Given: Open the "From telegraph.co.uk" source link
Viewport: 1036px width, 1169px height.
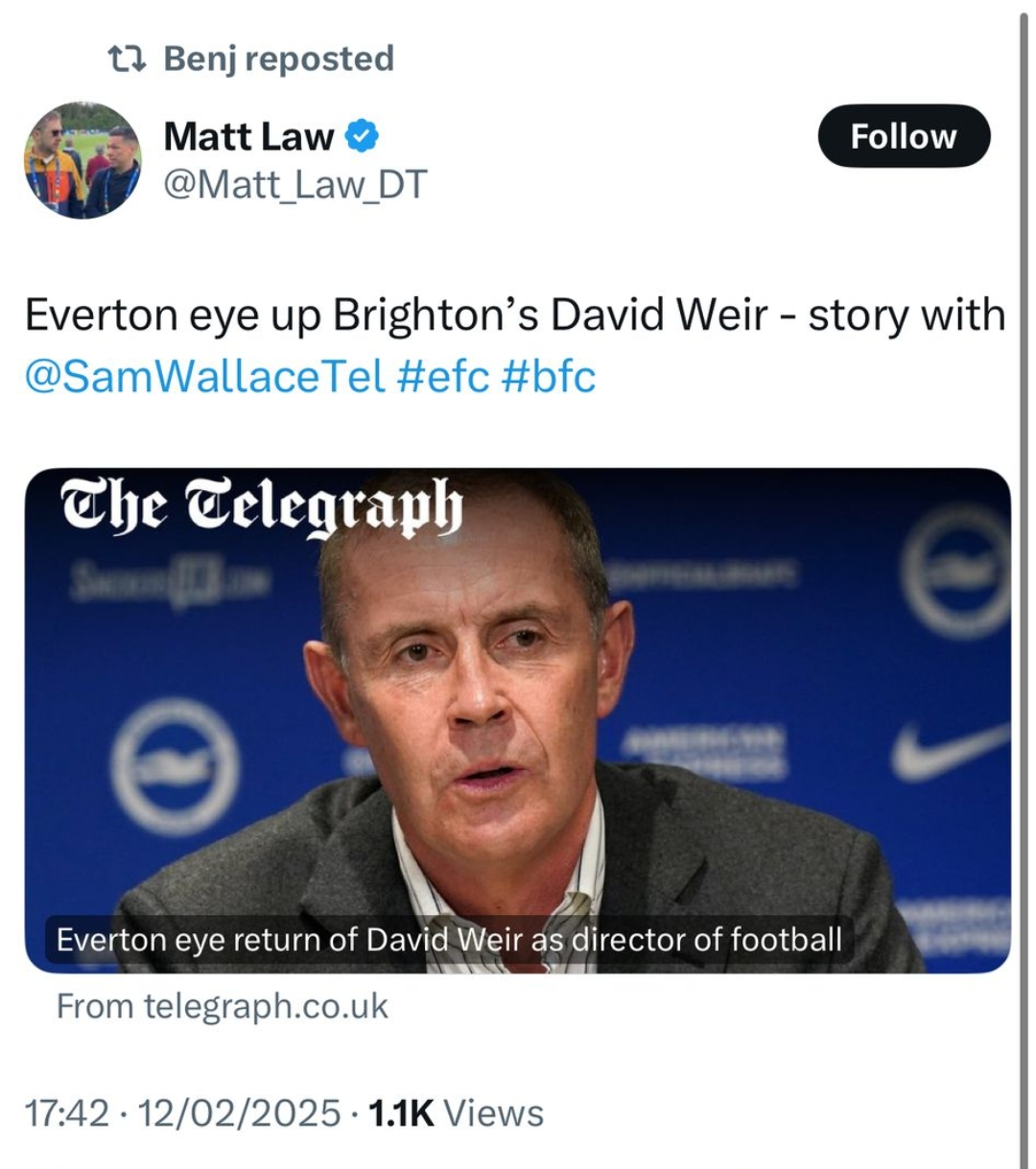Looking at the screenshot, I should point(223,1006).
